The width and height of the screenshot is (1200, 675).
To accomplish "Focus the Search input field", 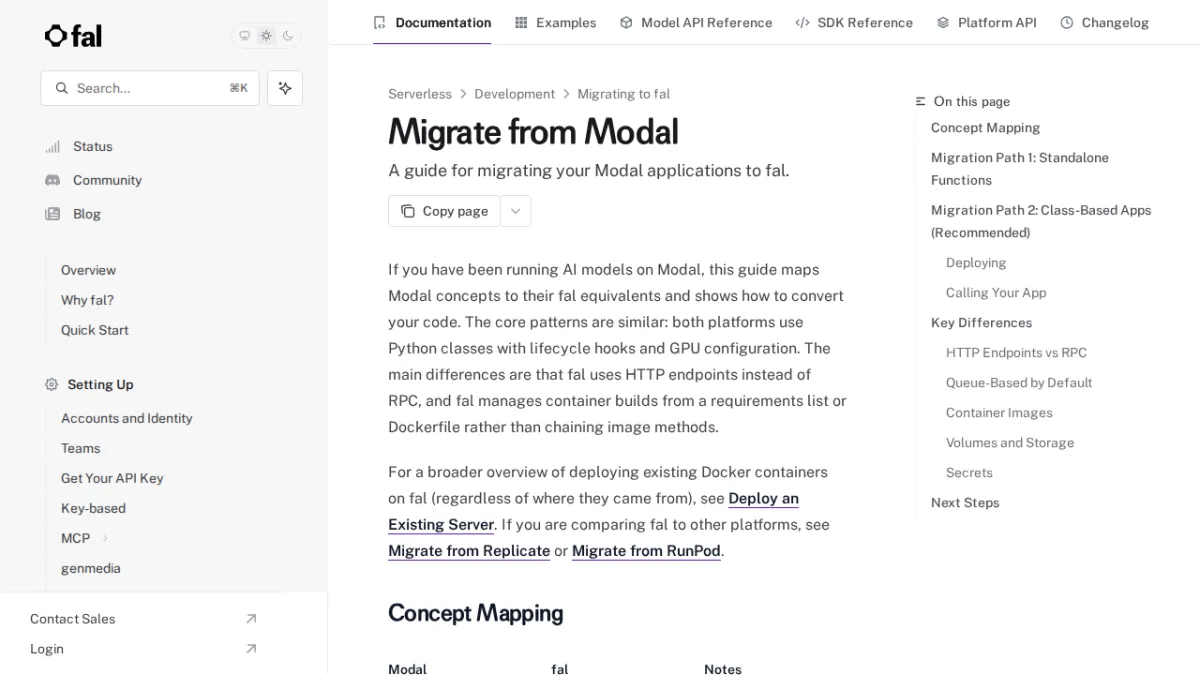I will click(150, 88).
